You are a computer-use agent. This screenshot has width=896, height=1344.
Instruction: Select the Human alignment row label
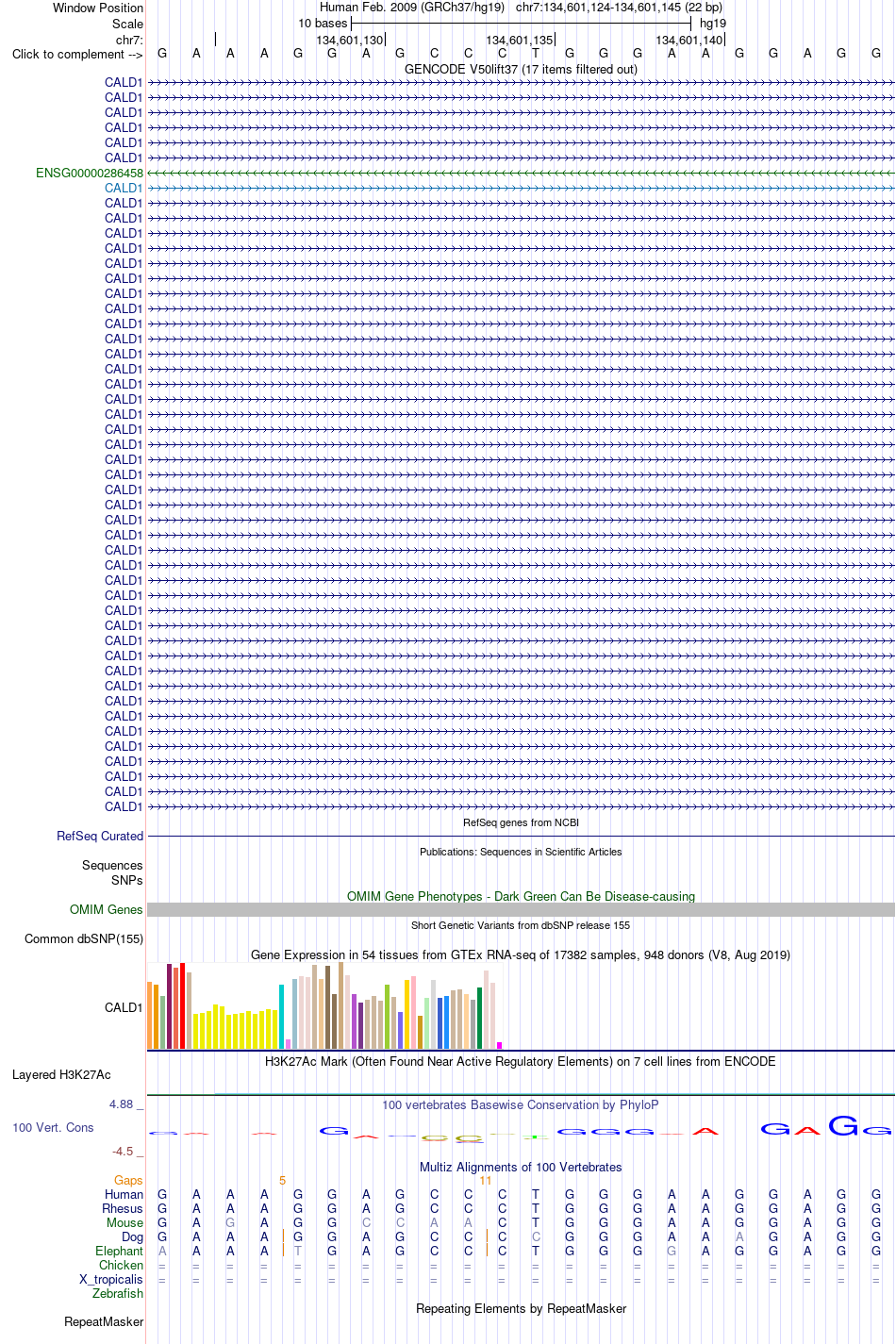[124, 1194]
